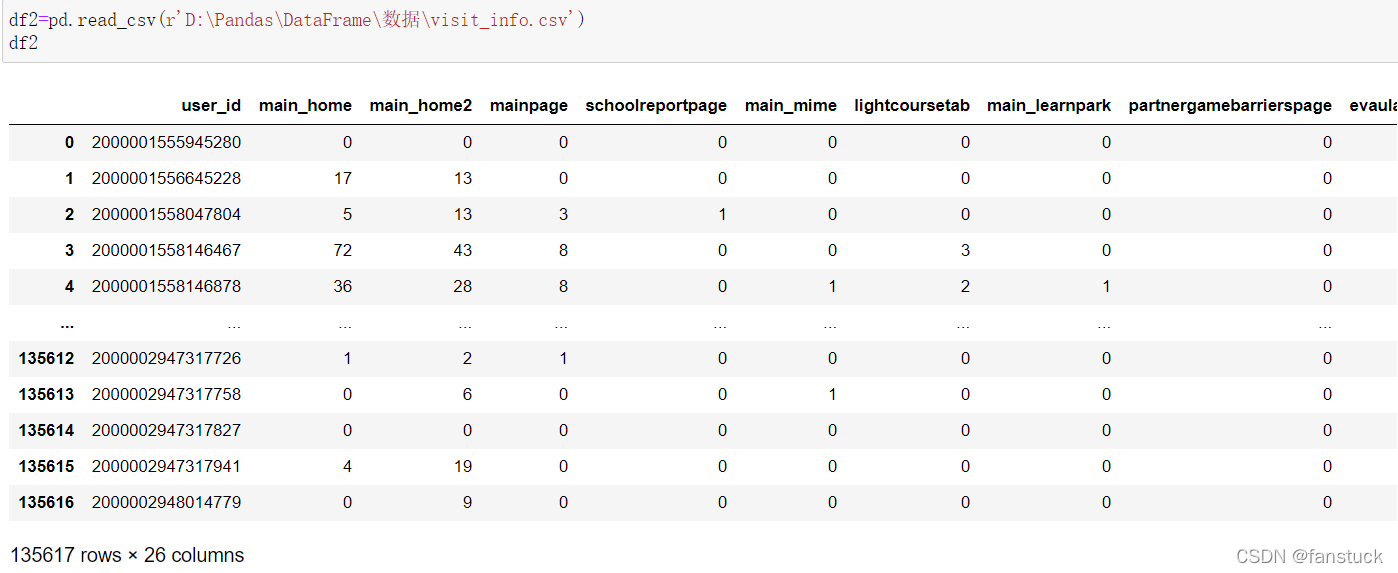Click the read_csv code line in the cell
Screen dimensions: 1398x573
297,20
